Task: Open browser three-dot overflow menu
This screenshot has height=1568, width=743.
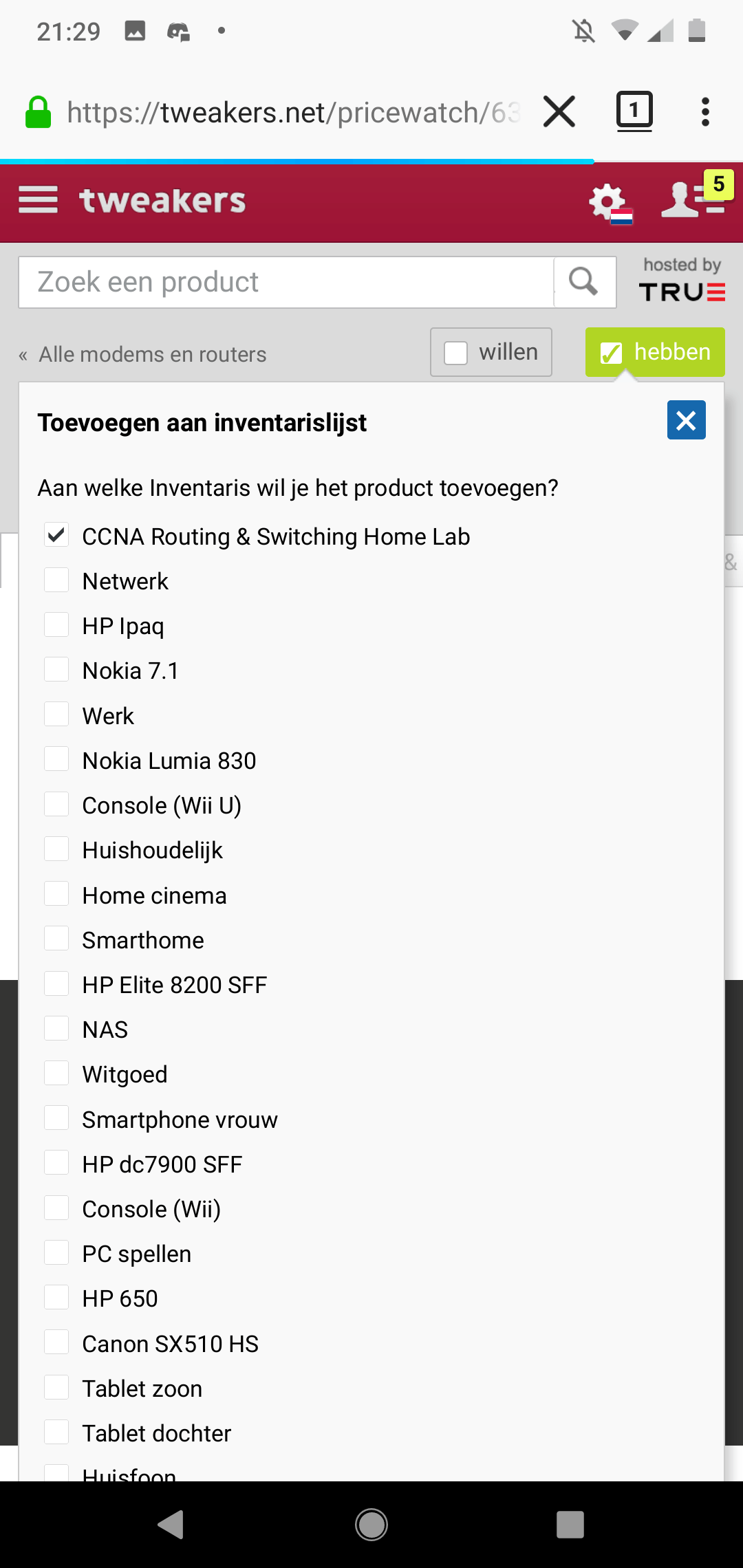Action: click(x=705, y=111)
